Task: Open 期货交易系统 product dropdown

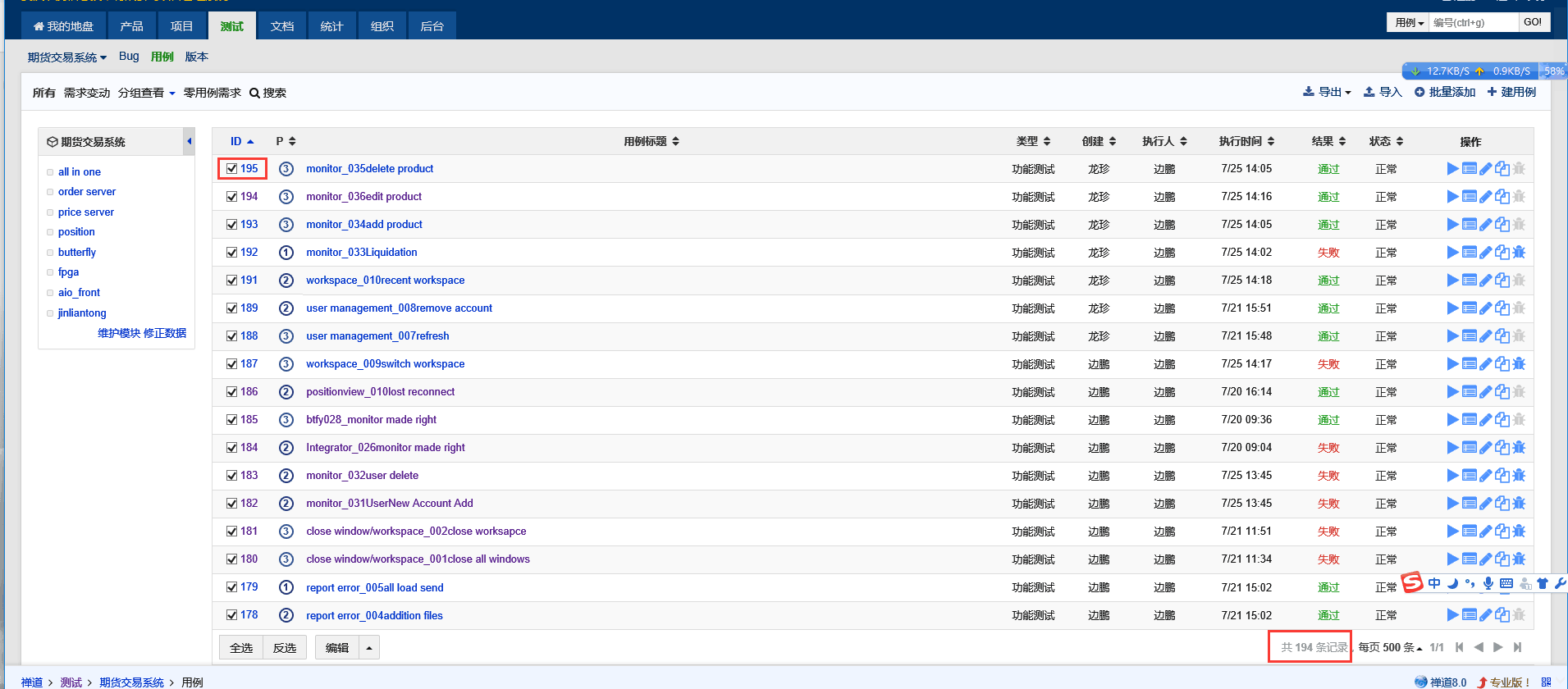Action: pyautogui.click(x=66, y=57)
